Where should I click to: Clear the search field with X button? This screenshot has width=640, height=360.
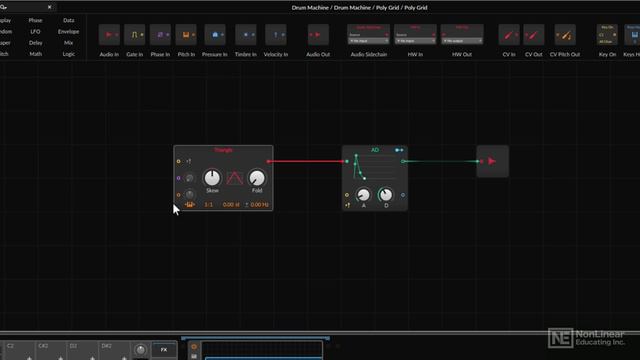(50, 7)
